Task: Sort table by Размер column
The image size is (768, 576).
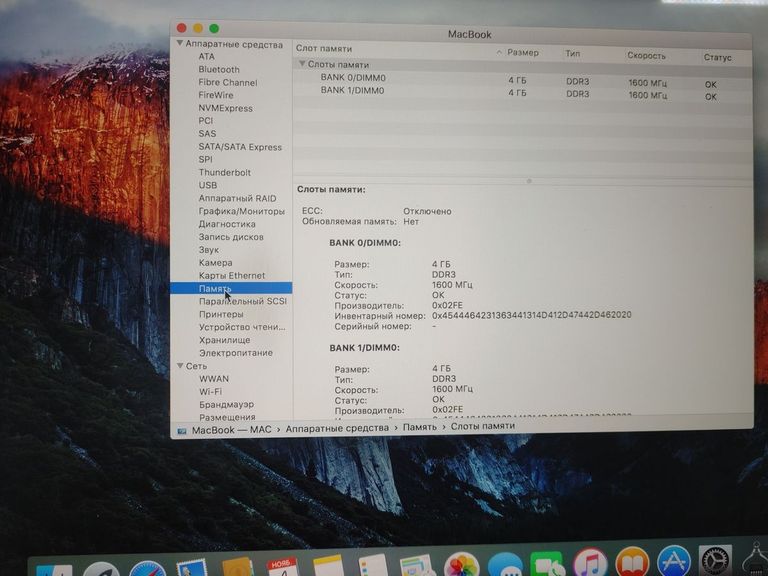Action: (x=523, y=52)
